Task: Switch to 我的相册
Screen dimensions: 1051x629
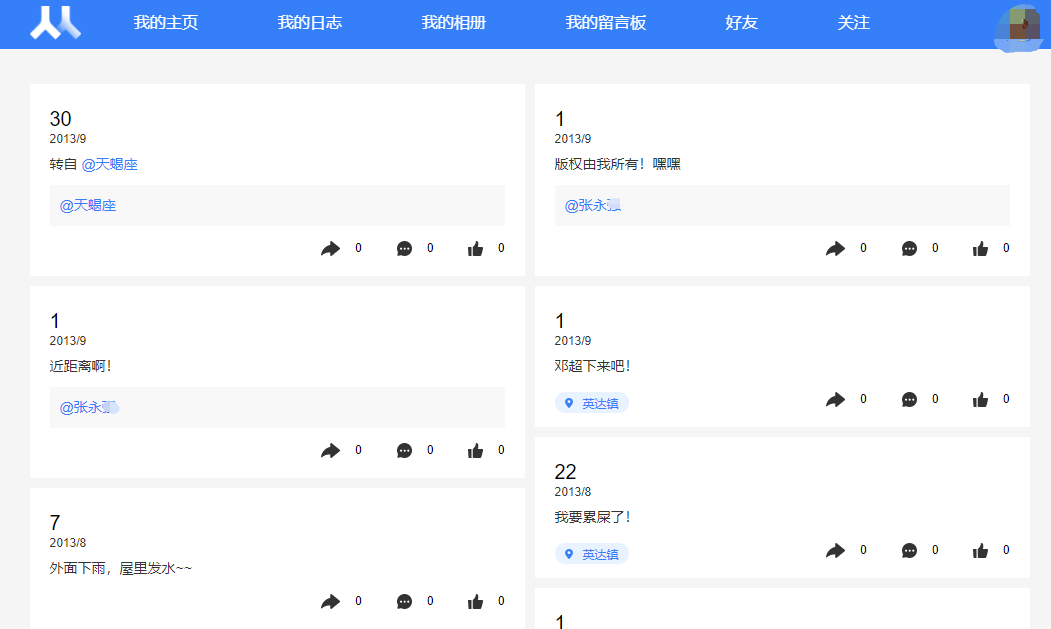Action: (x=456, y=22)
